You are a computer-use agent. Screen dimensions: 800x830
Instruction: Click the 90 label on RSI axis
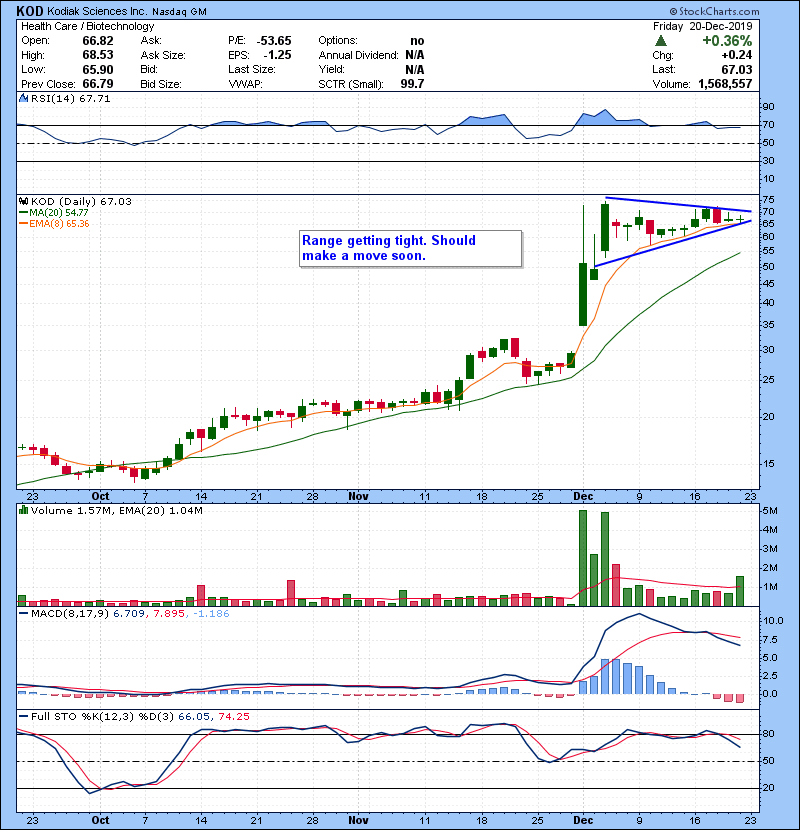768,106
